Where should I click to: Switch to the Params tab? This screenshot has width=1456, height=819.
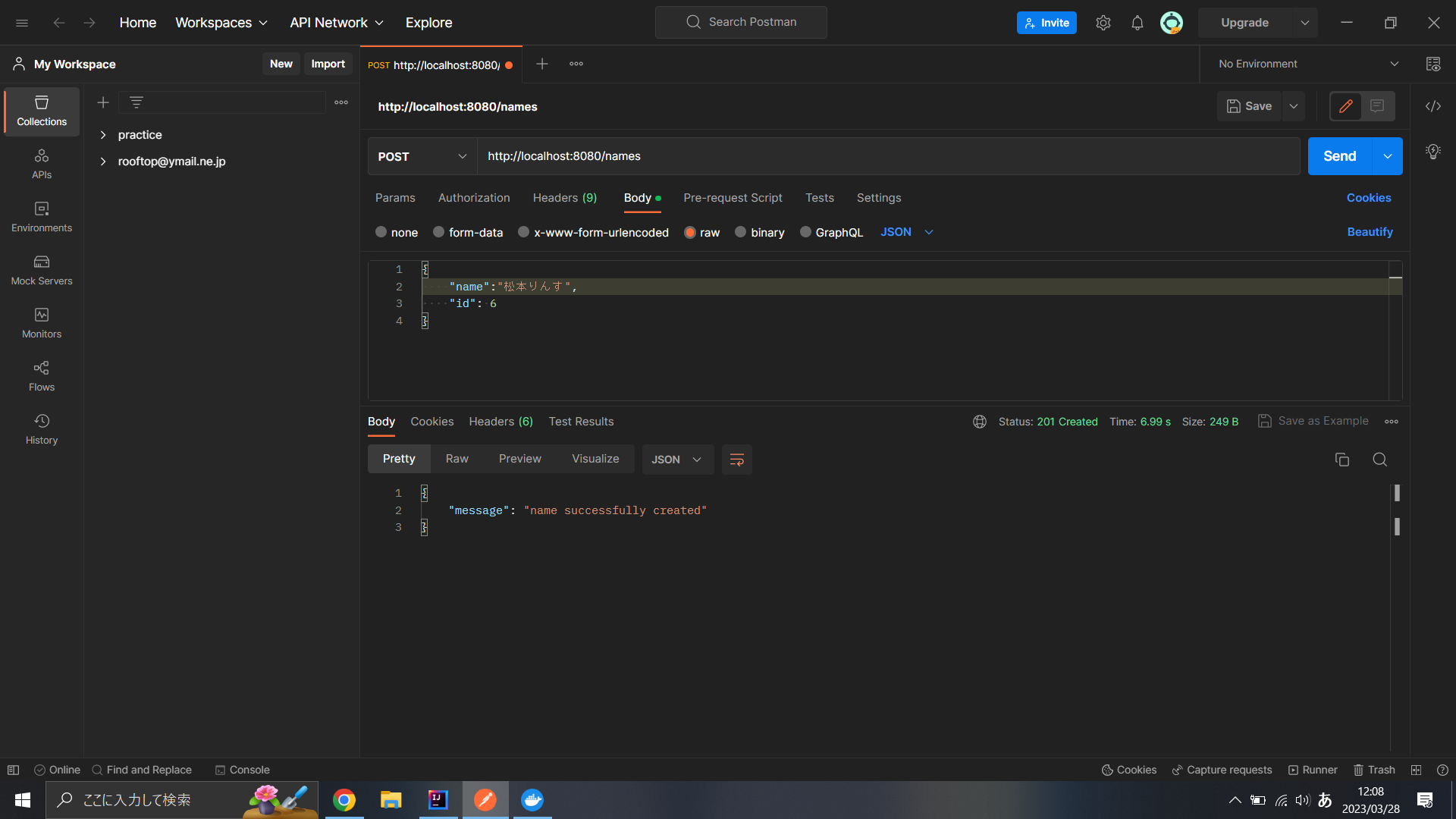[x=395, y=198]
